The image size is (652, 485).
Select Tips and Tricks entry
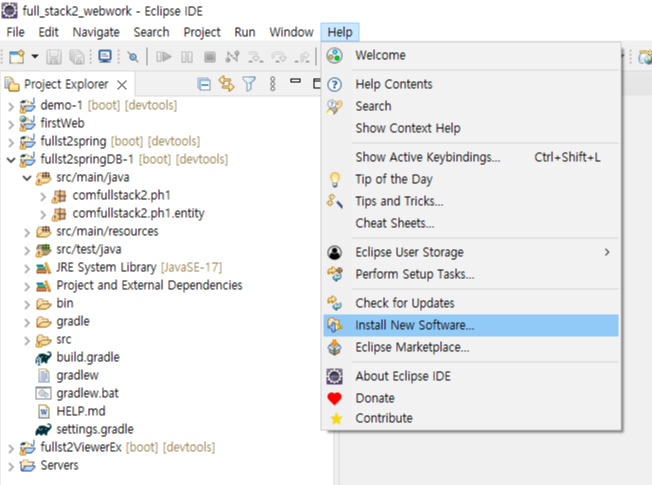(x=471, y=202)
